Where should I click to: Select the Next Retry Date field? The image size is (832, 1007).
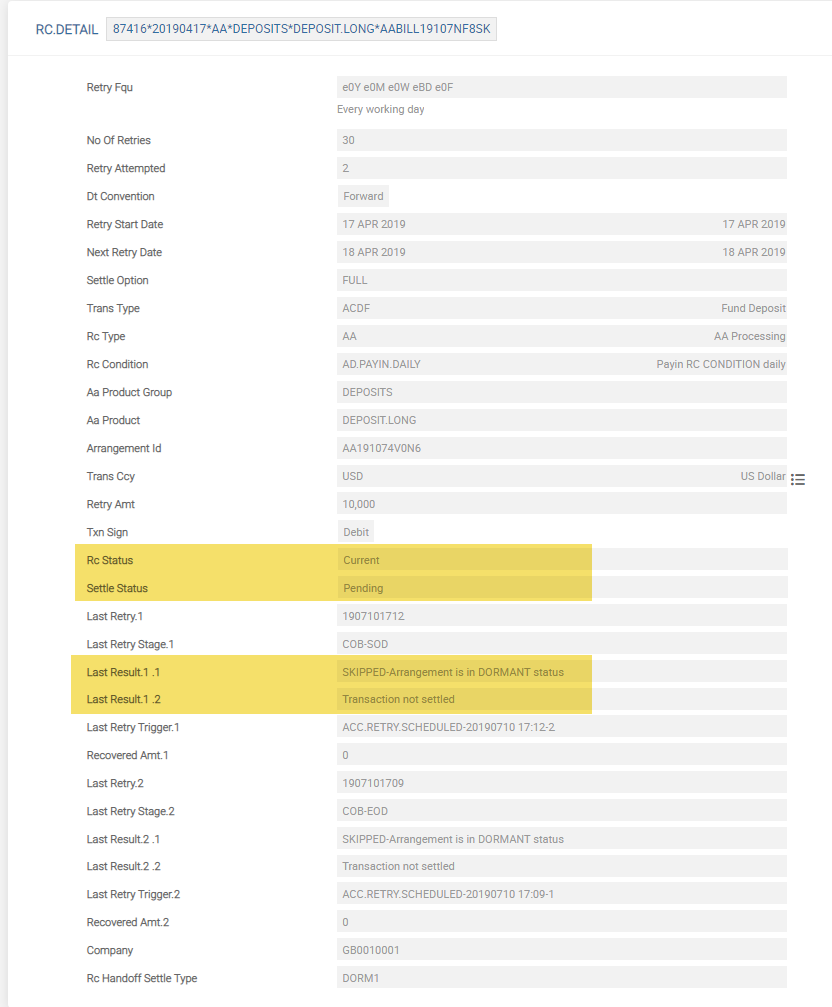[561, 252]
